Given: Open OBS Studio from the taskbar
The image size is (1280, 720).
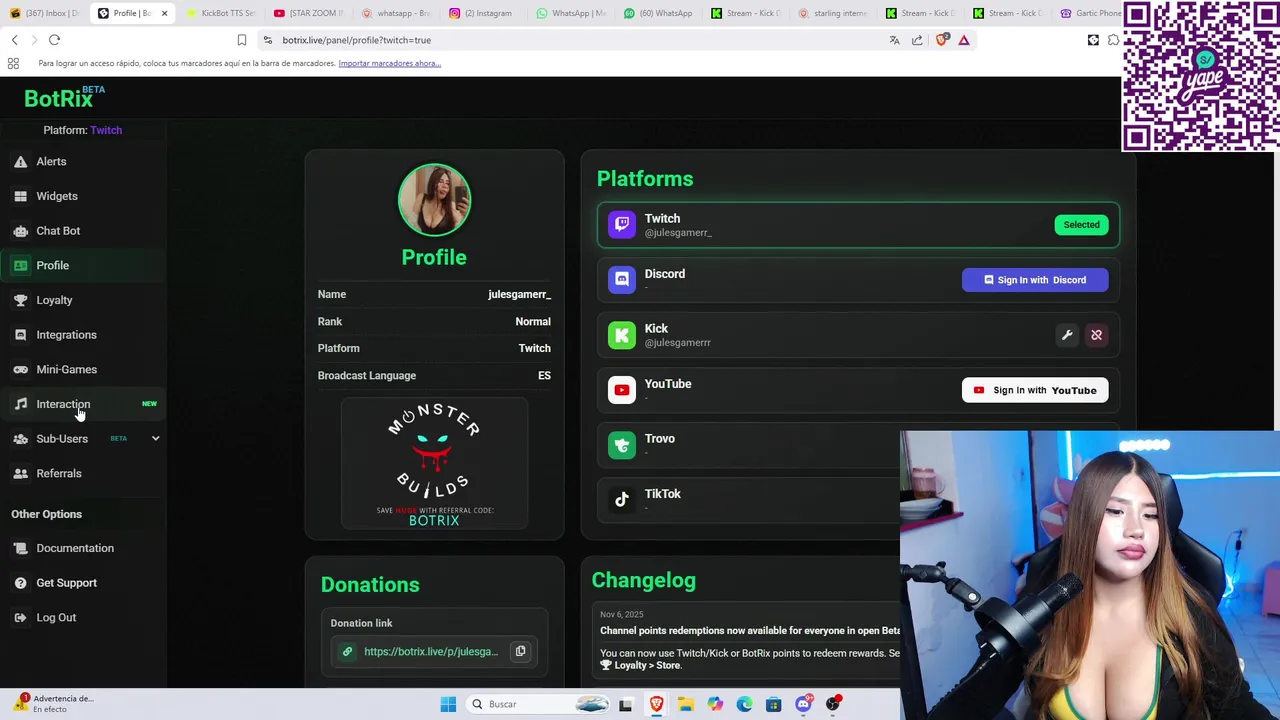Looking at the screenshot, I should coord(832,704).
